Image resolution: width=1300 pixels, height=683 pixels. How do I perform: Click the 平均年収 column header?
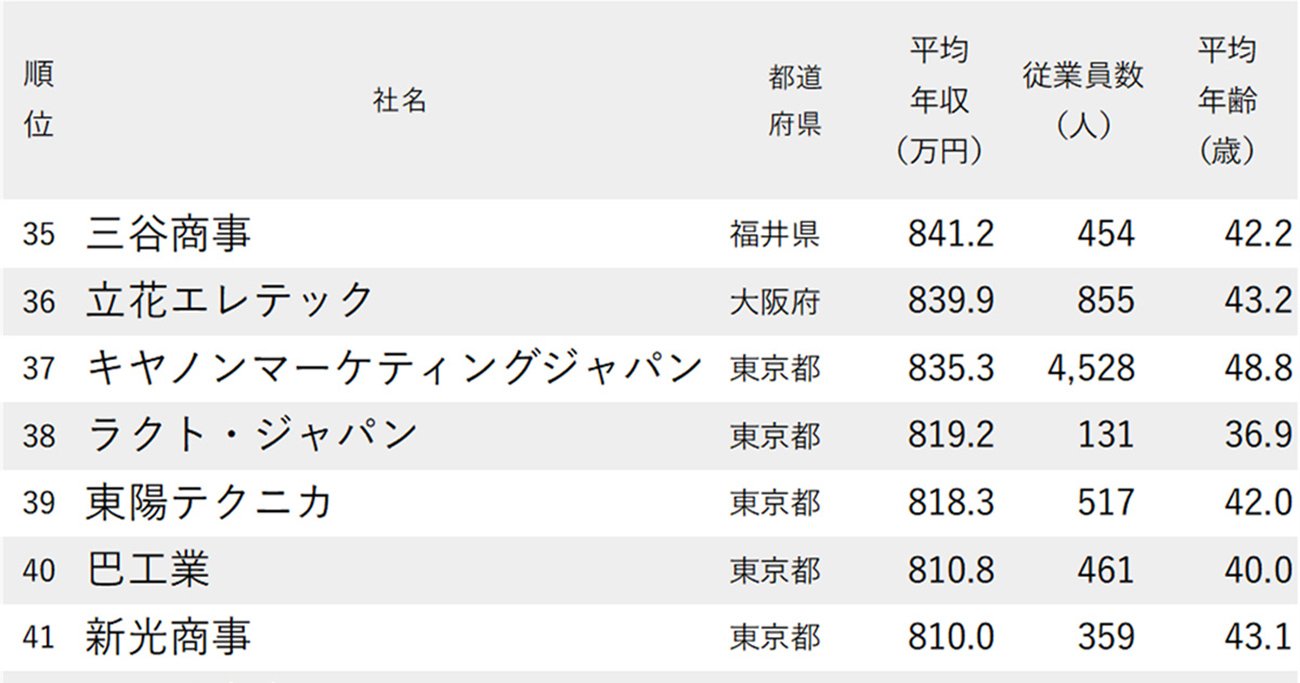[x=940, y=100]
